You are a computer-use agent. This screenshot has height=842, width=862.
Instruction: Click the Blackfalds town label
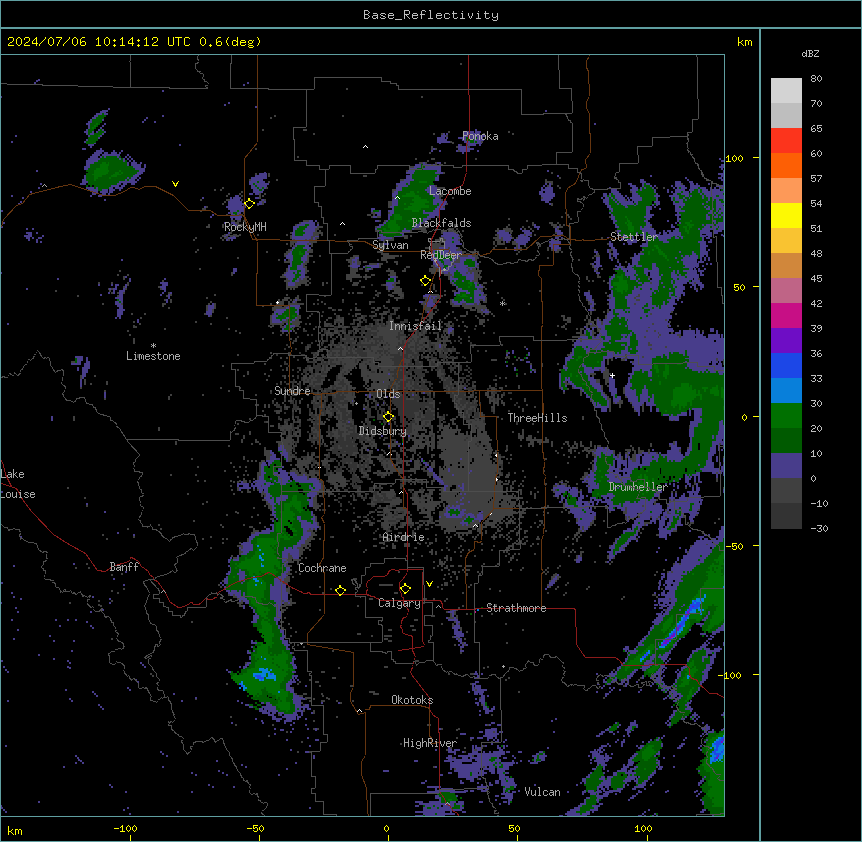tap(441, 223)
